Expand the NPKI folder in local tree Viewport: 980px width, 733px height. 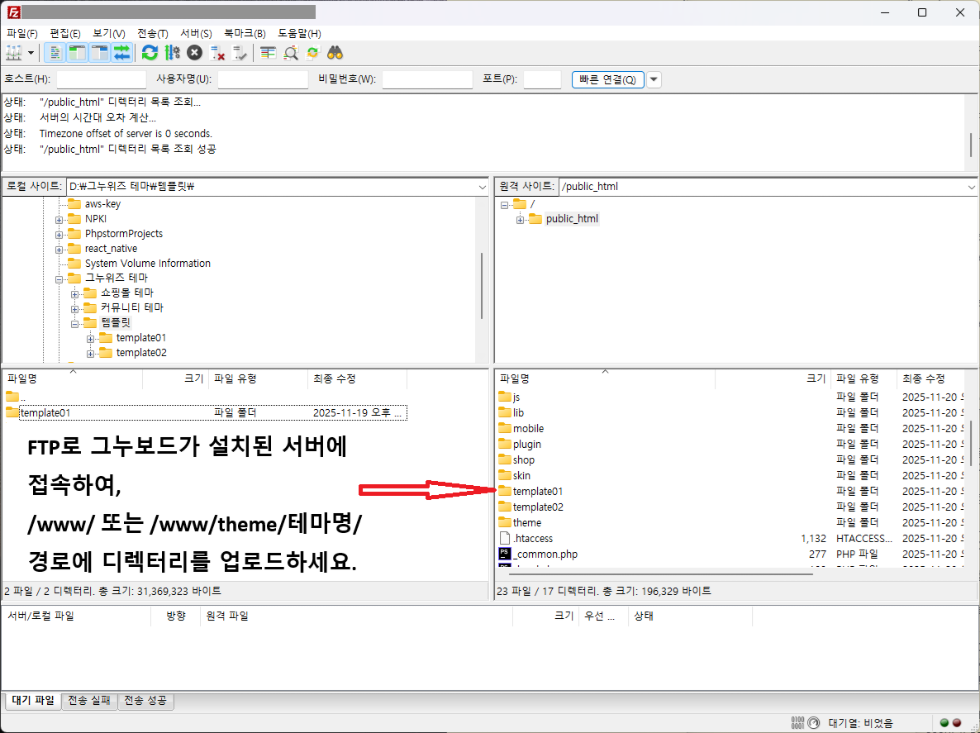[x=60, y=219]
